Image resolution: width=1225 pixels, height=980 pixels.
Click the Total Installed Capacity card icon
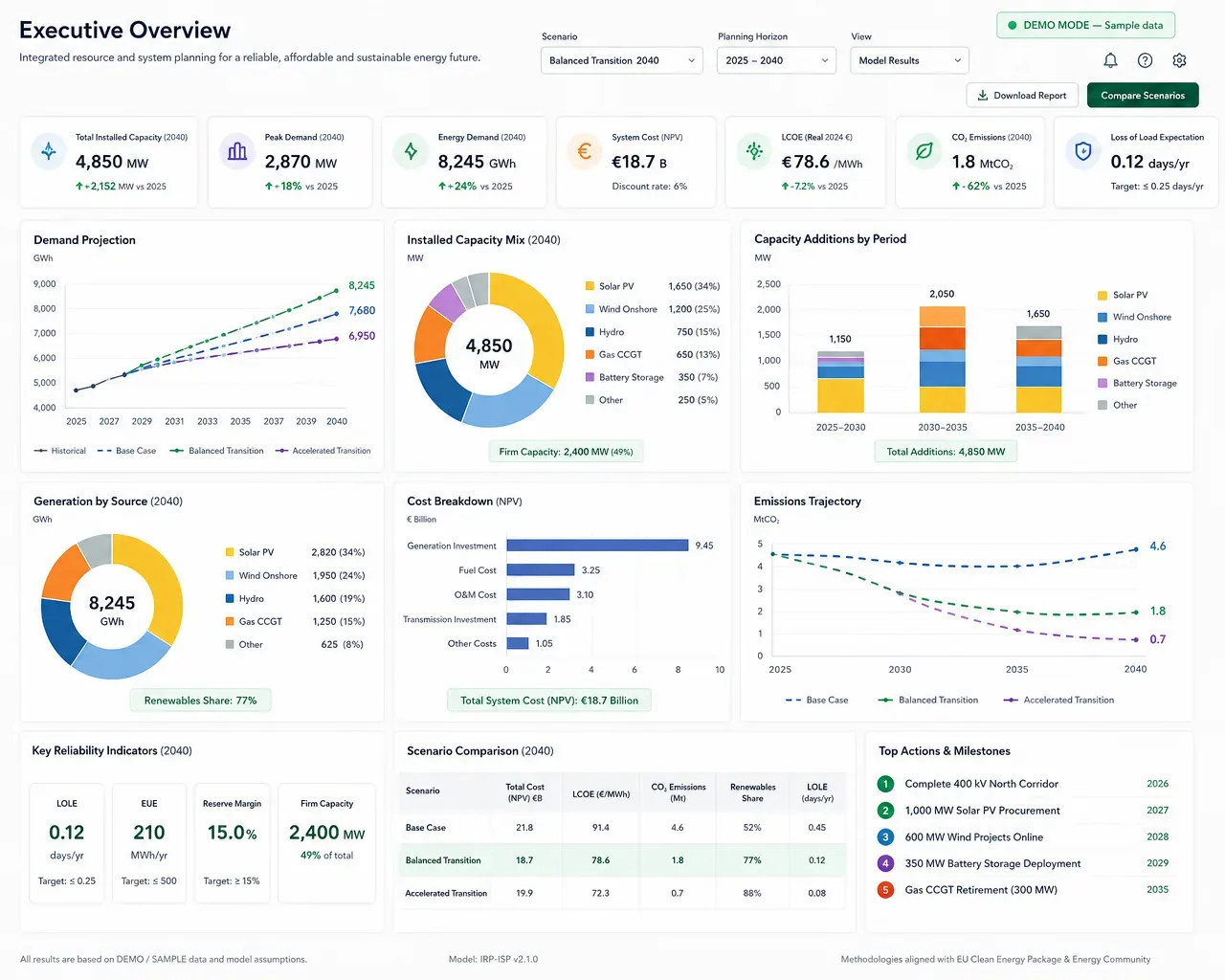pyautogui.click(x=48, y=151)
